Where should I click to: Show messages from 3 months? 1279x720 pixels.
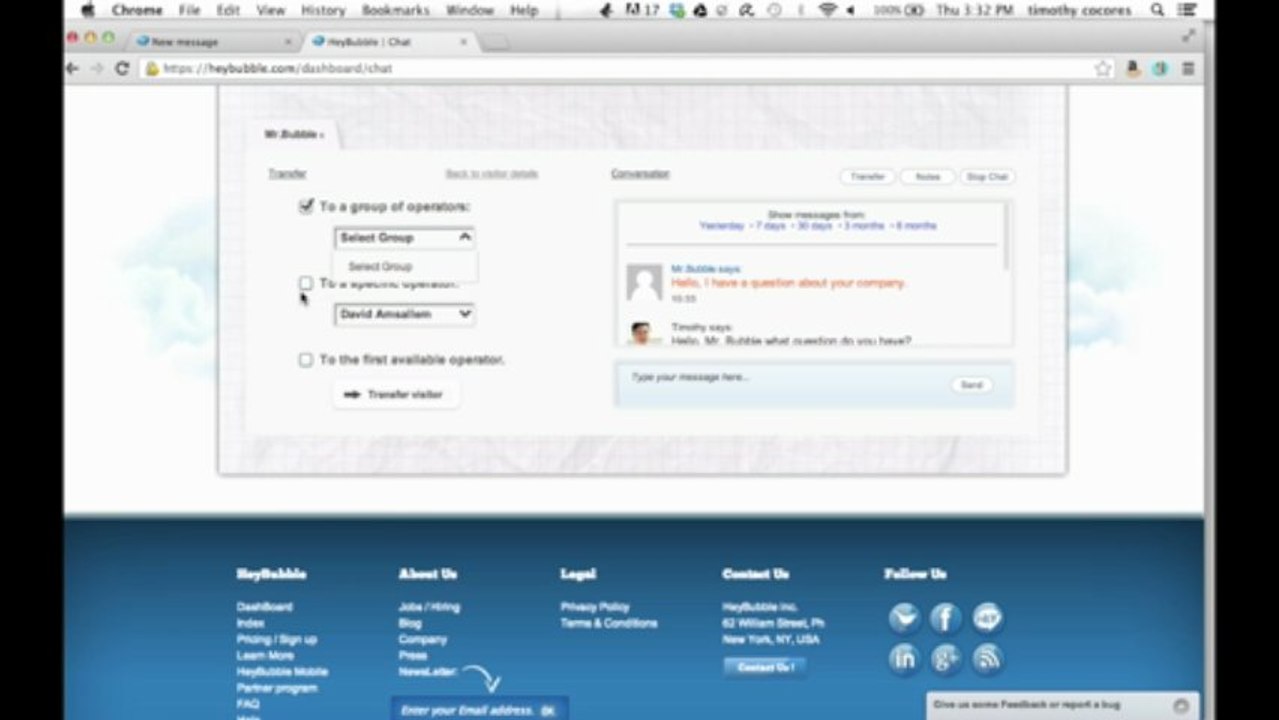(x=864, y=226)
